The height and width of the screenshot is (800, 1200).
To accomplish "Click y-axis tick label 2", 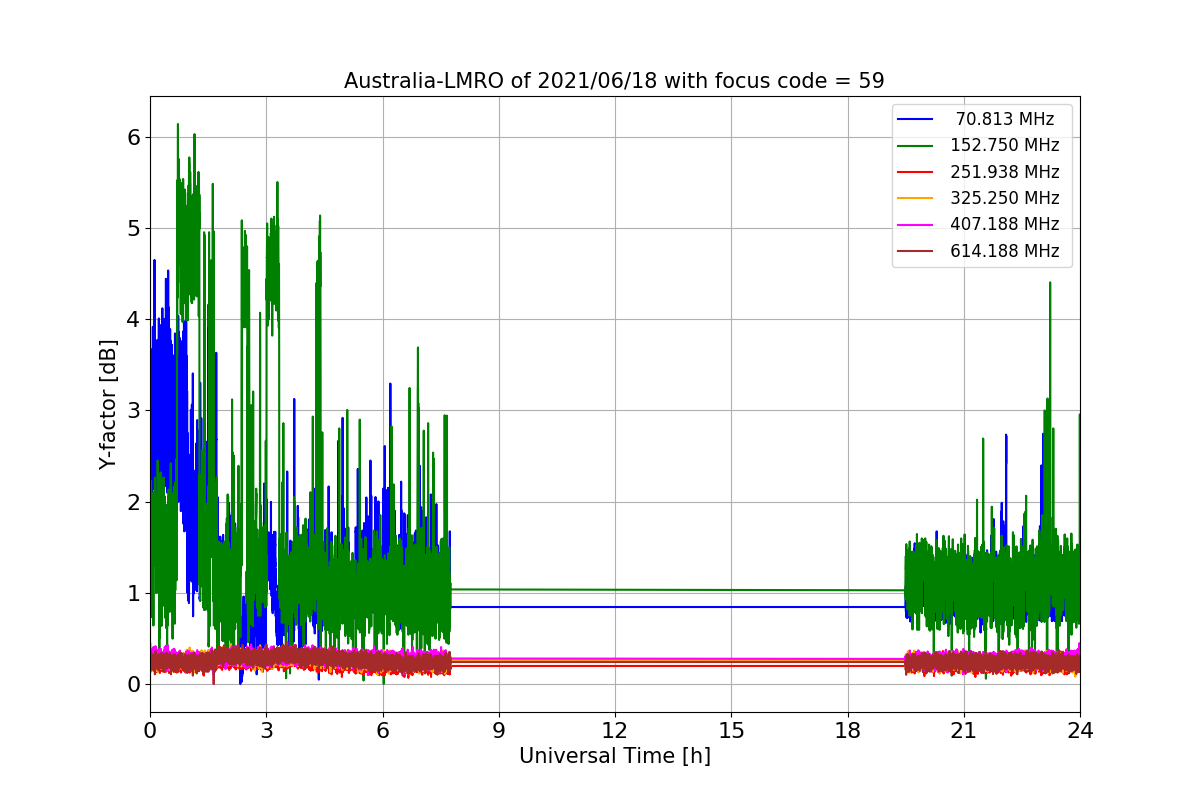I will [x=134, y=502].
